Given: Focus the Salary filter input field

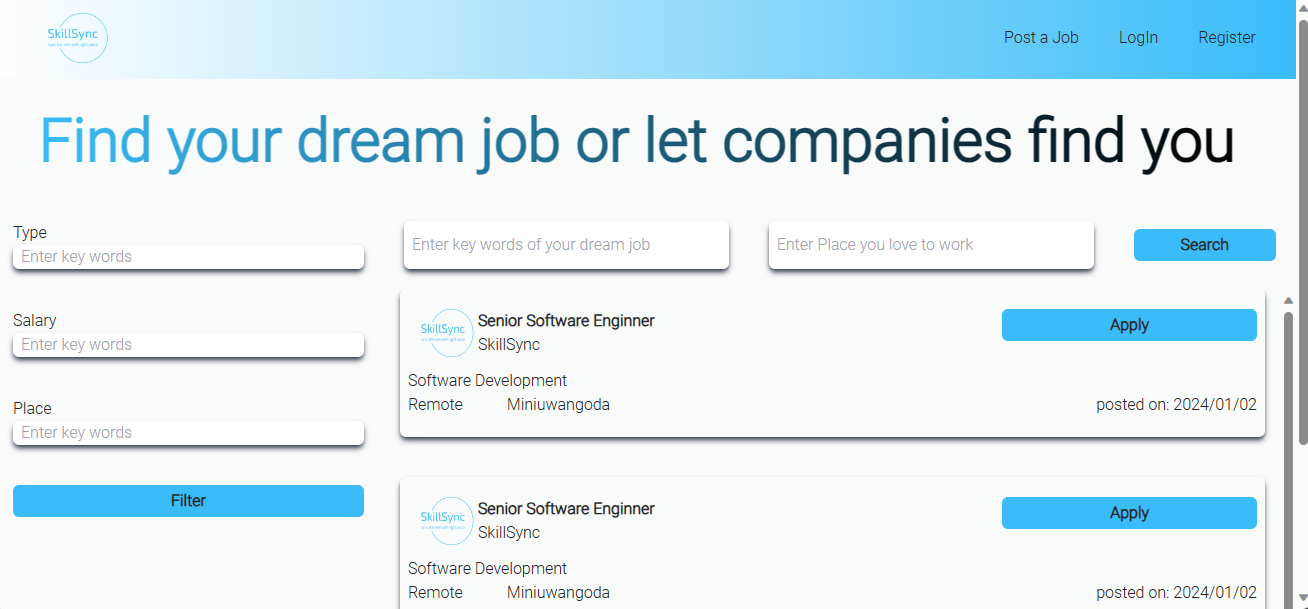Looking at the screenshot, I should (188, 344).
